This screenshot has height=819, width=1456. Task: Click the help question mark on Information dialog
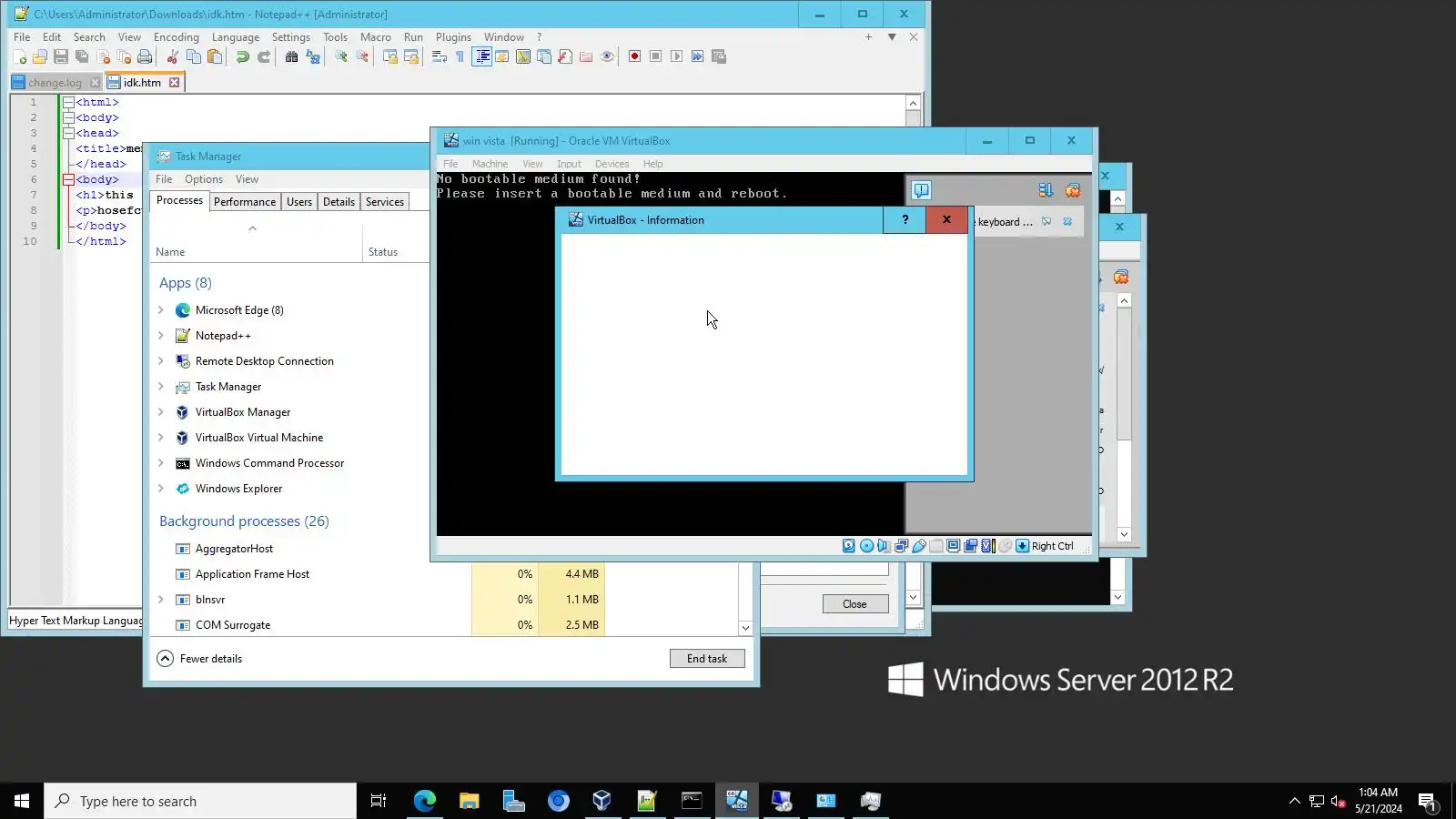905,219
